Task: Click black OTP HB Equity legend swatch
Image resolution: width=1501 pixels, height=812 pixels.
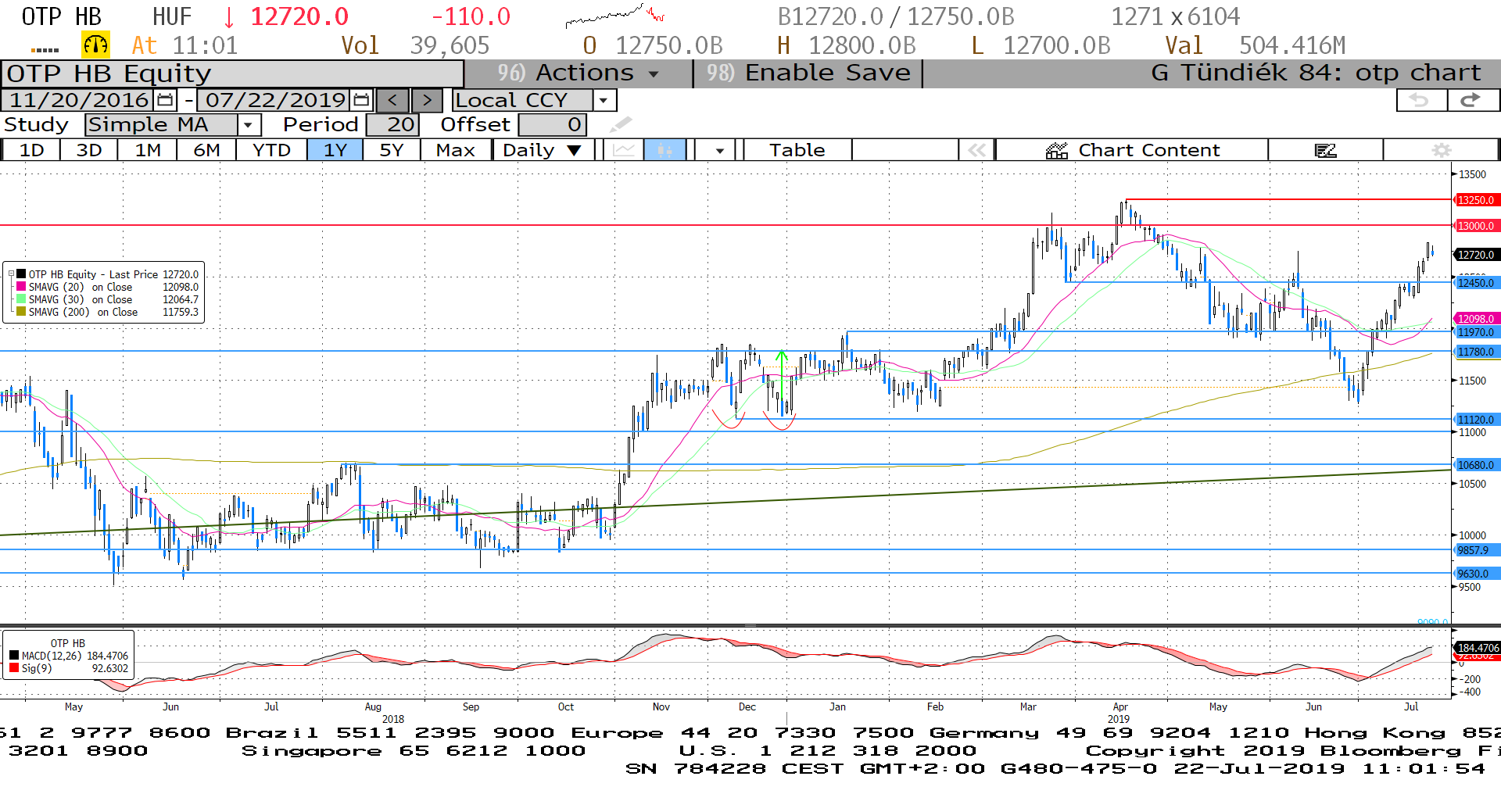Action: (x=22, y=274)
